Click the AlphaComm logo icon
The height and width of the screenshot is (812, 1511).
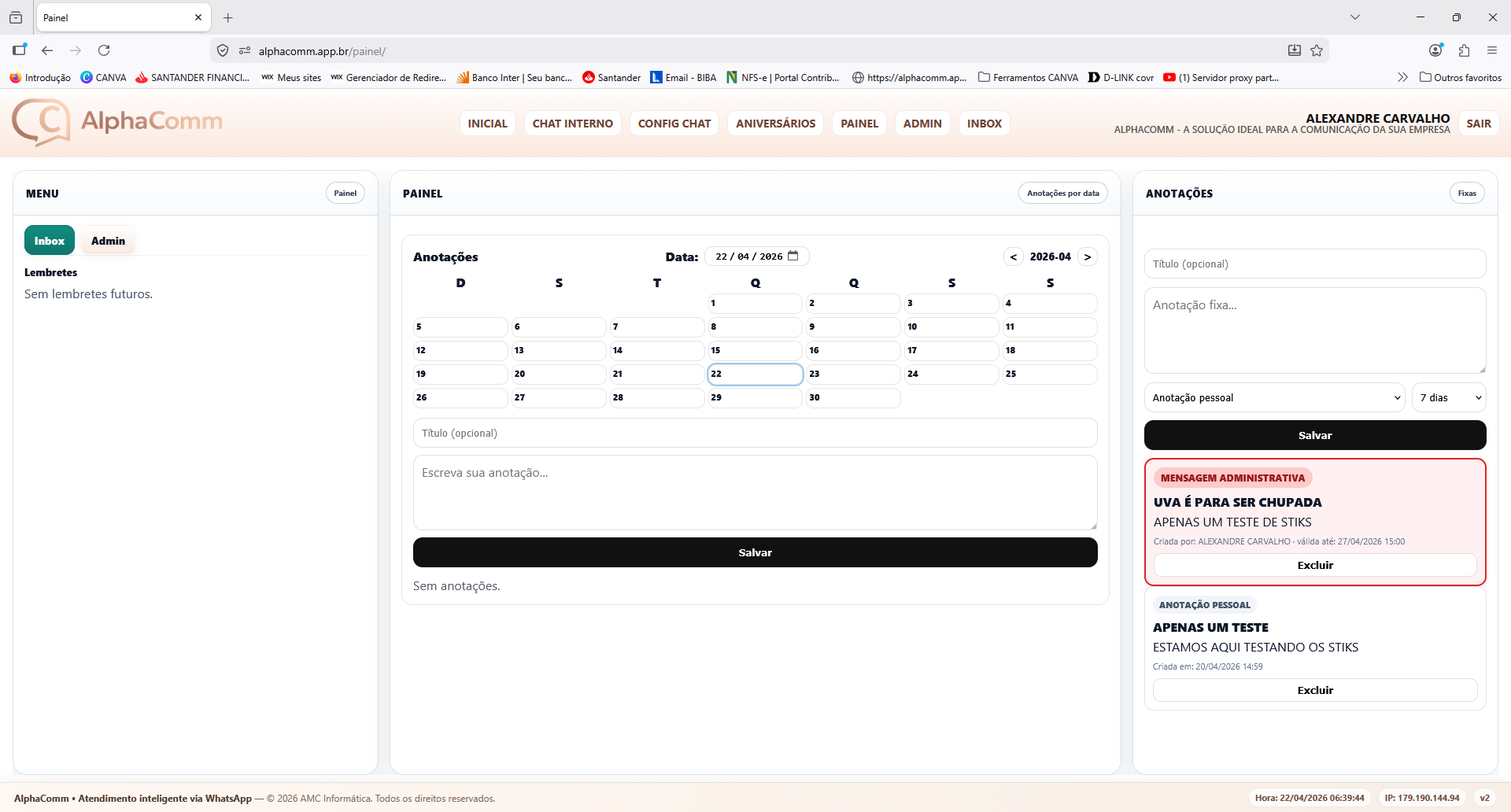42,122
